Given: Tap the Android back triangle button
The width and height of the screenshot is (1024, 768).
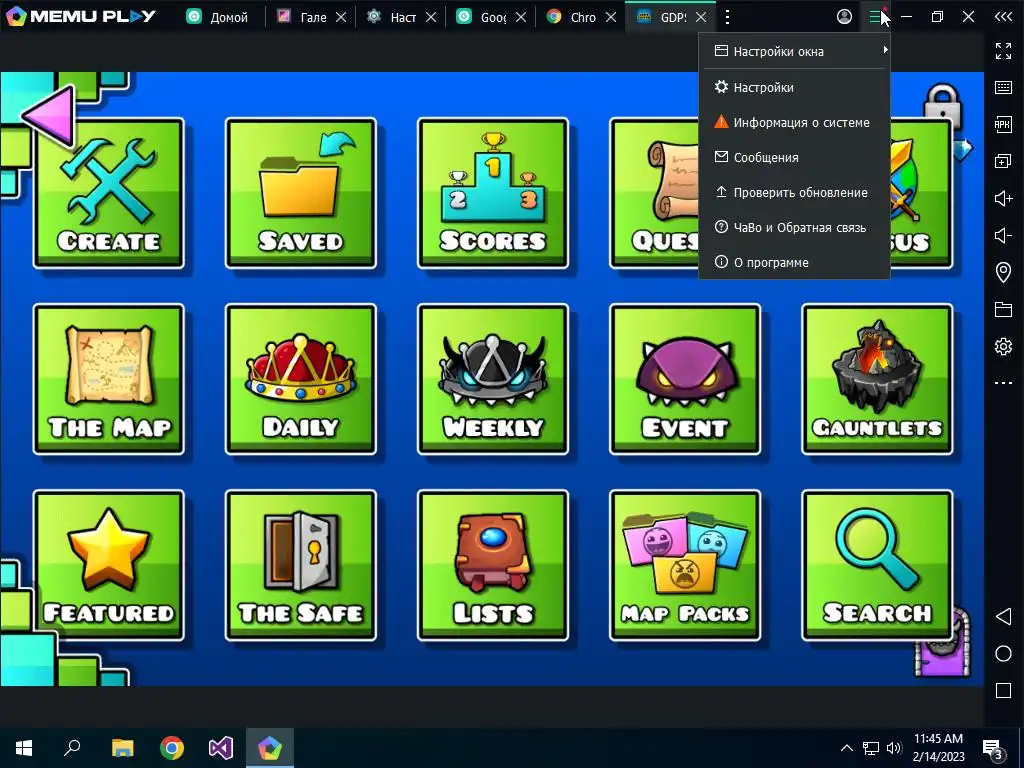Looking at the screenshot, I should tap(1003, 616).
